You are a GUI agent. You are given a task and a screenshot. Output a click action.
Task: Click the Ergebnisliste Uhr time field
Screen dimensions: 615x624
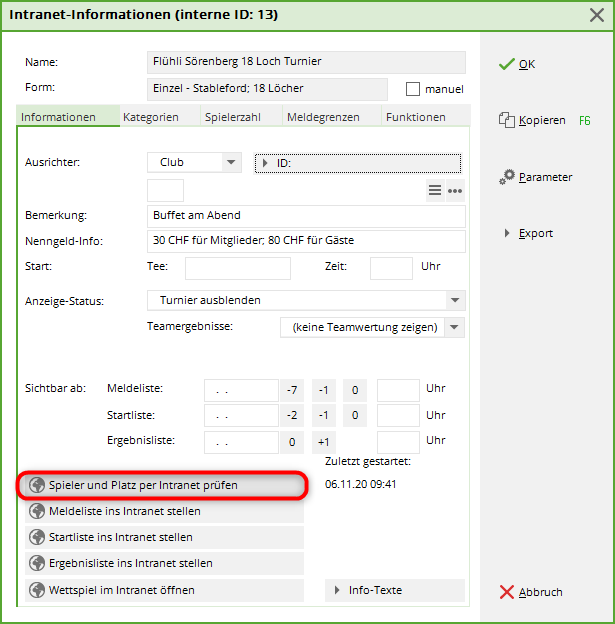tap(398, 442)
